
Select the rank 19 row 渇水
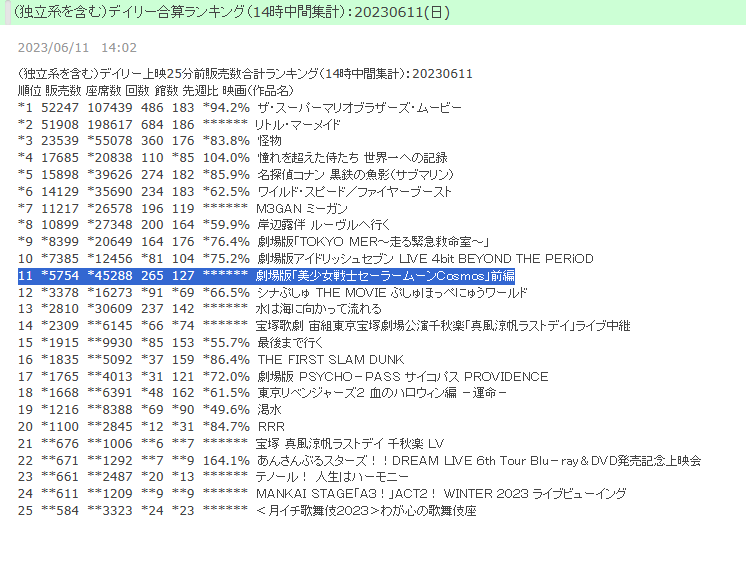pyautogui.click(x=150, y=410)
